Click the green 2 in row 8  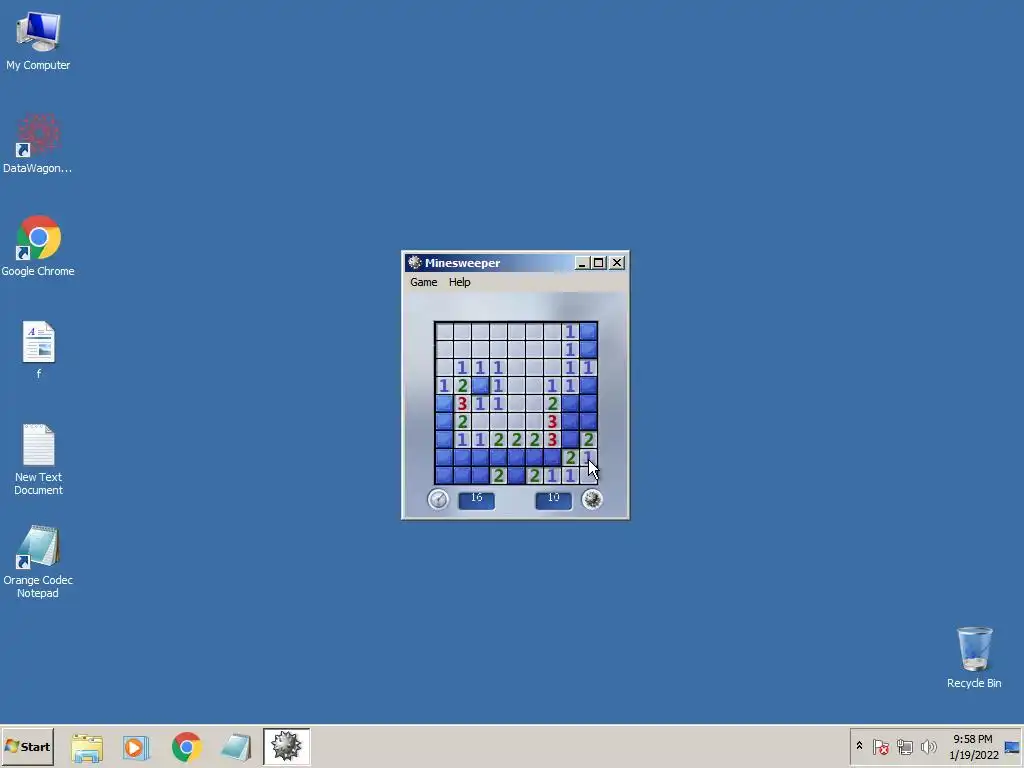pos(571,457)
